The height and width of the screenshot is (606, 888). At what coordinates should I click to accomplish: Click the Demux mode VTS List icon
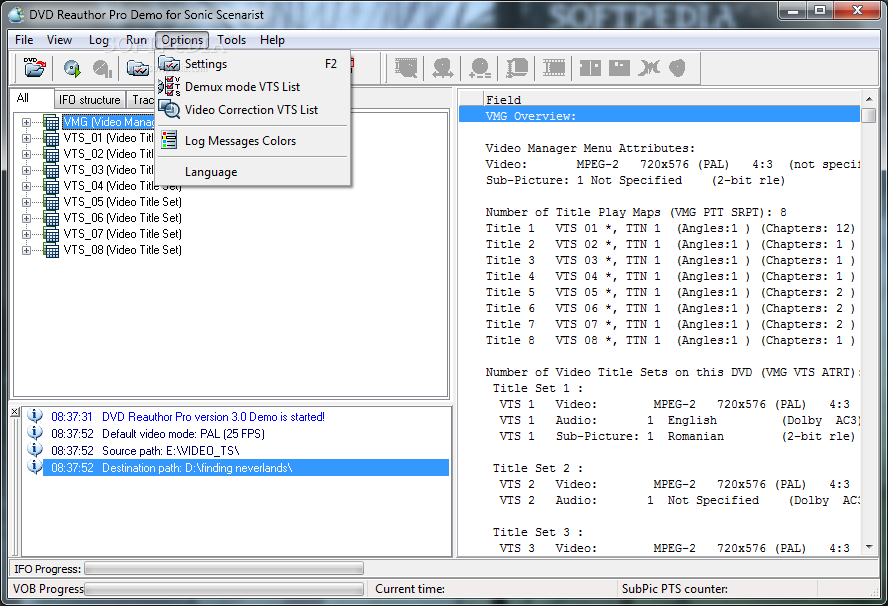169,87
